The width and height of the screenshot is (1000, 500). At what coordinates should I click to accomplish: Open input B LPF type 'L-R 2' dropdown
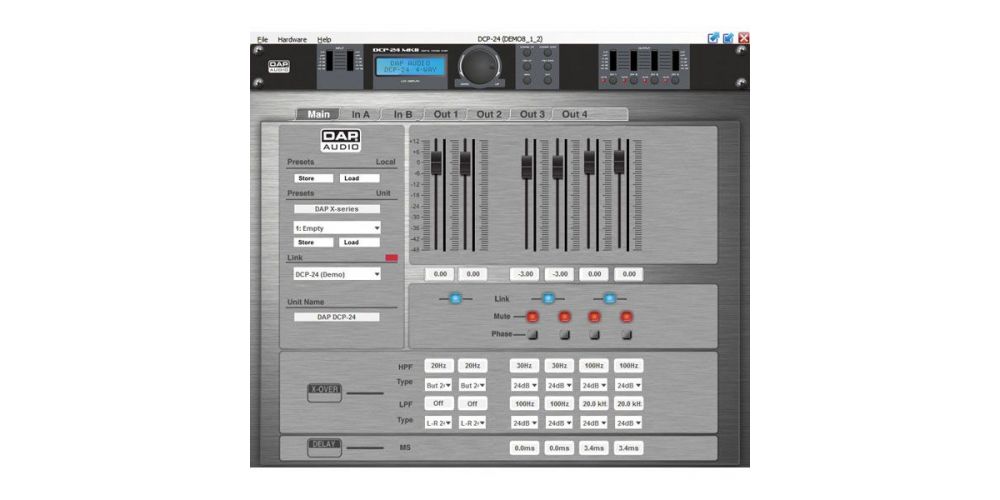pos(473,423)
